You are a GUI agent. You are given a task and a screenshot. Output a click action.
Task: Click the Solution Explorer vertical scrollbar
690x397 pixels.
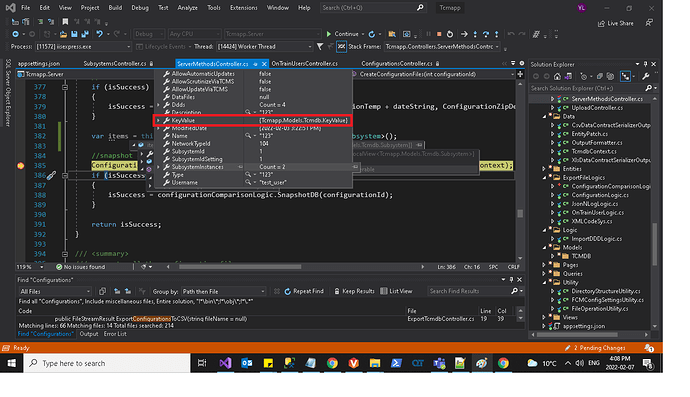point(654,244)
